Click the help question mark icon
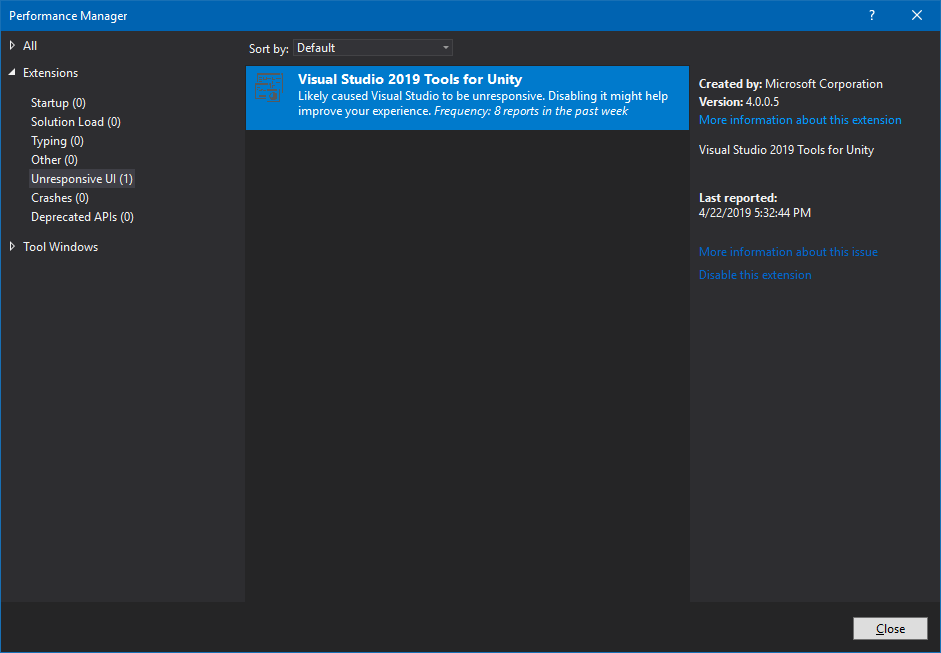The width and height of the screenshot is (941, 653). point(871,15)
